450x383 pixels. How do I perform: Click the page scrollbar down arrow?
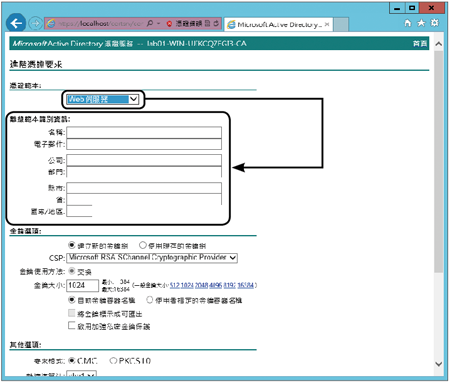[439, 364]
